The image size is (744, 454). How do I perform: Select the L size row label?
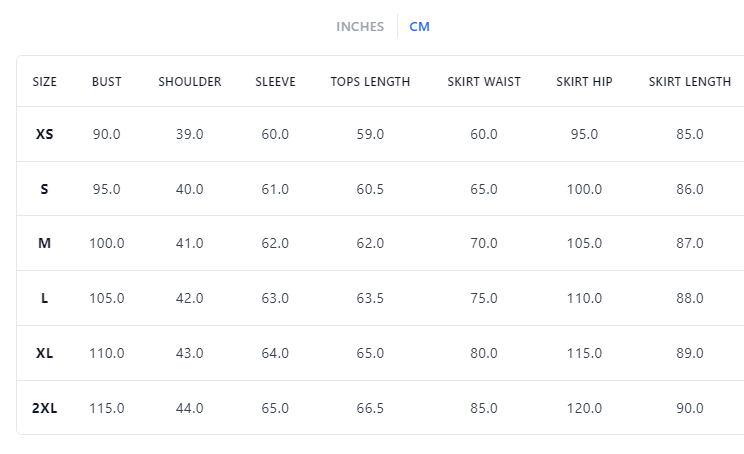click(45, 298)
